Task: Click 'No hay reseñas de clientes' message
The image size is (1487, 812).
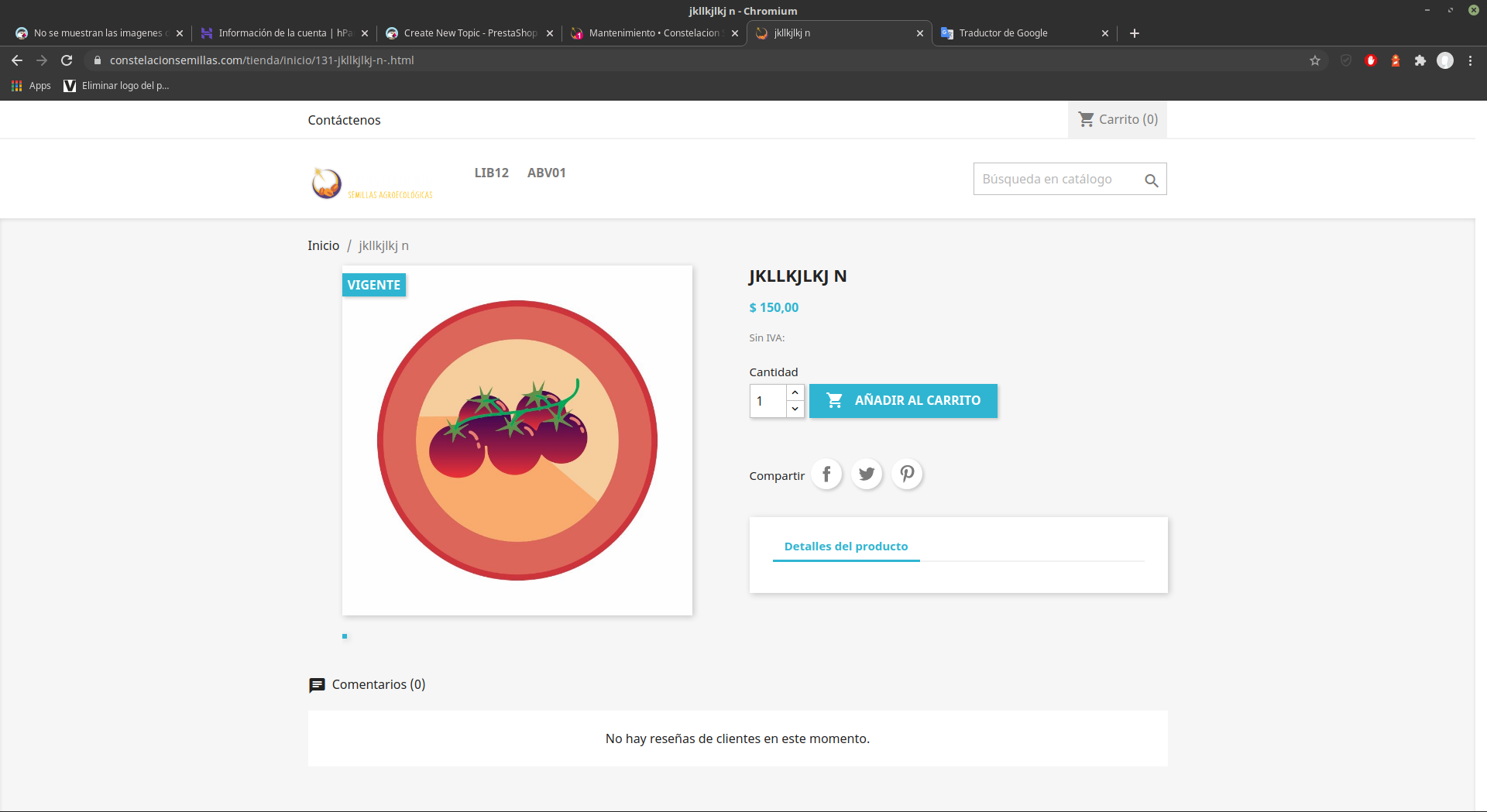Action: (737, 738)
